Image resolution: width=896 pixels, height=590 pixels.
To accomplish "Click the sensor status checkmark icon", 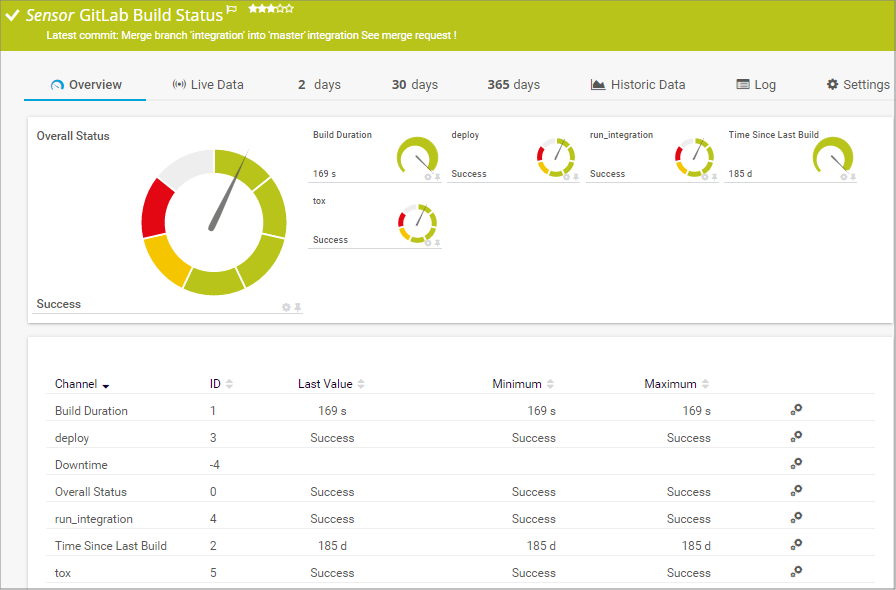I will point(12,16).
